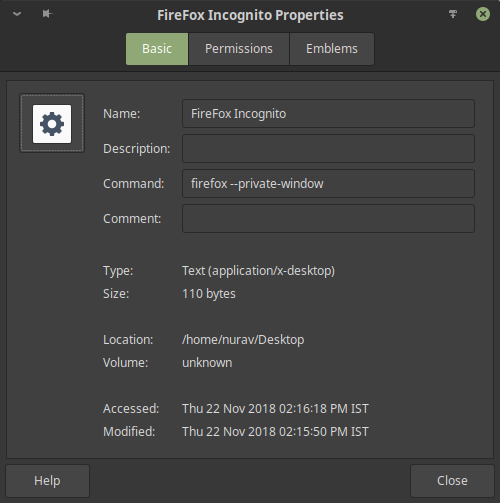Open the Emblems tab

[332, 49]
